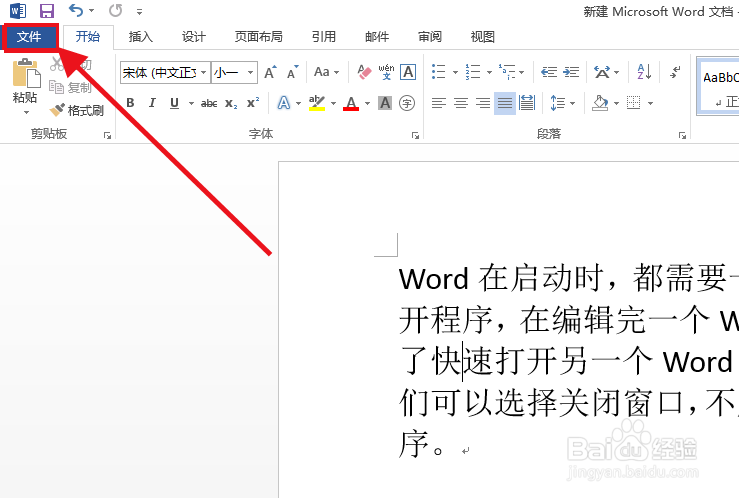Image resolution: width=739 pixels, height=498 pixels.
Task: Click the Grow Font icon
Action: (x=271, y=72)
